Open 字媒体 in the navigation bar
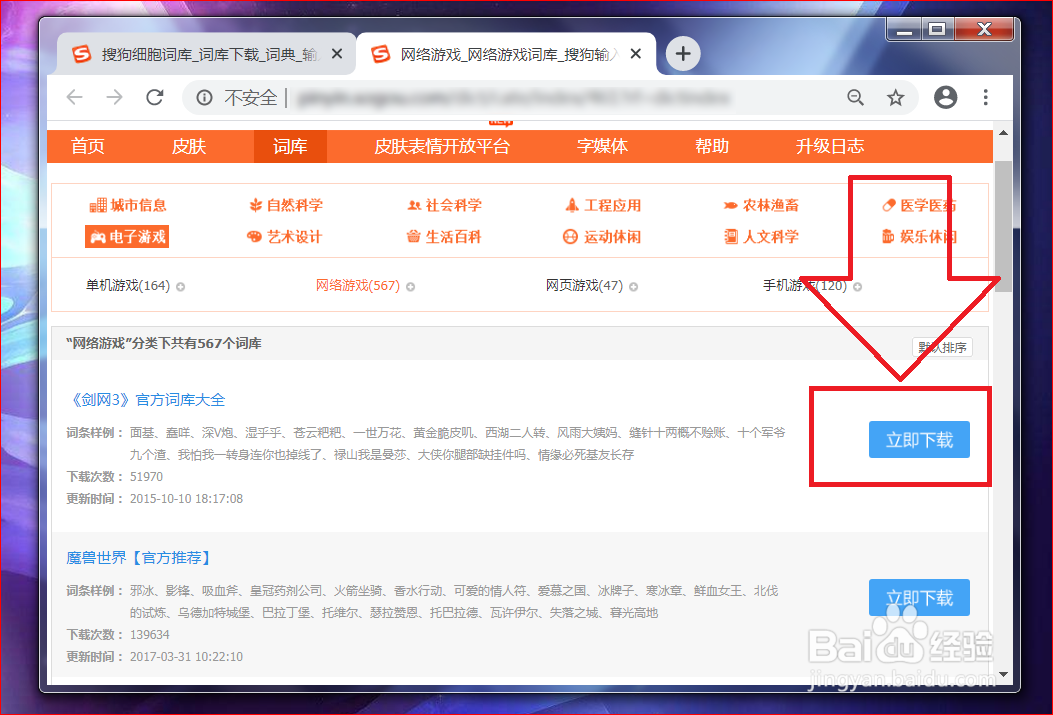Image resolution: width=1053 pixels, height=715 pixels. (602, 146)
